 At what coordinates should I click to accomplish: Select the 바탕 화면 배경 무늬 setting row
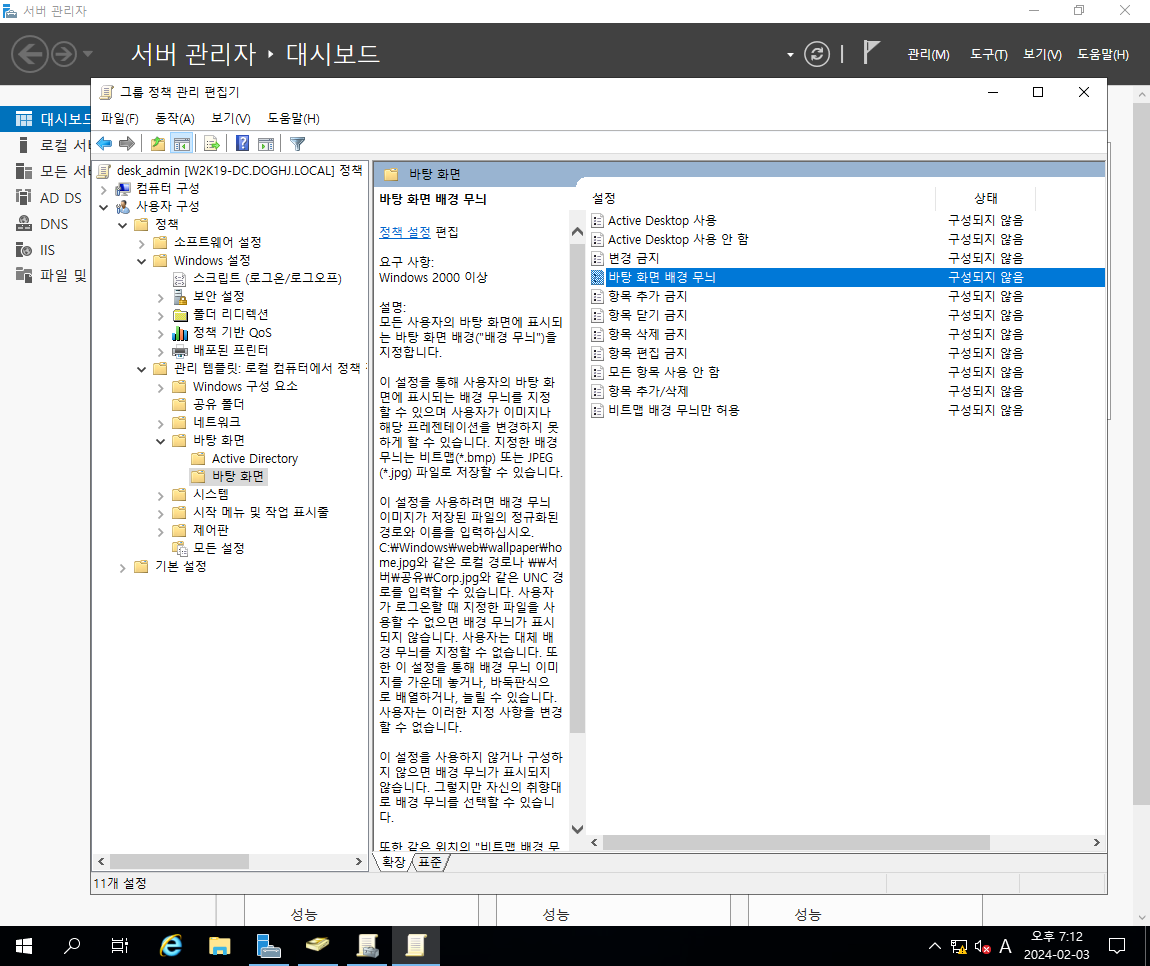(x=847, y=277)
